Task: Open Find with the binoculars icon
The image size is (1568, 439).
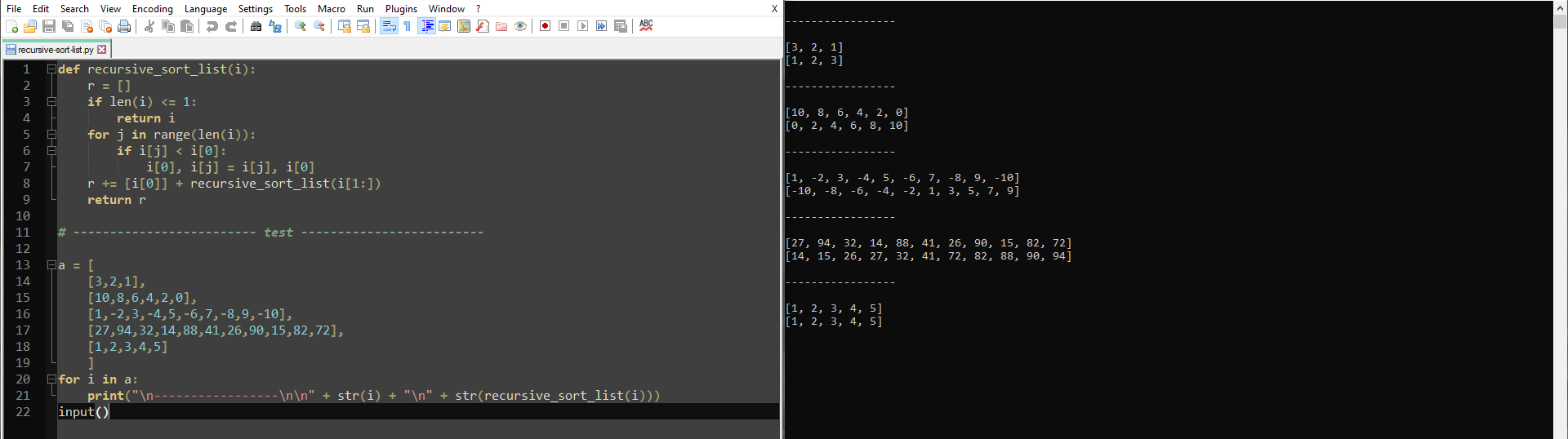Action: [256, 26]
